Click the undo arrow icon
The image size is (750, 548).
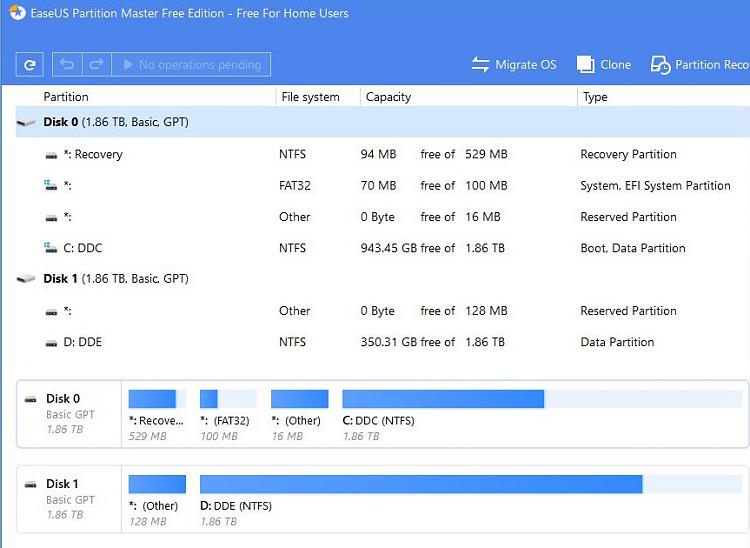(67, 64)
